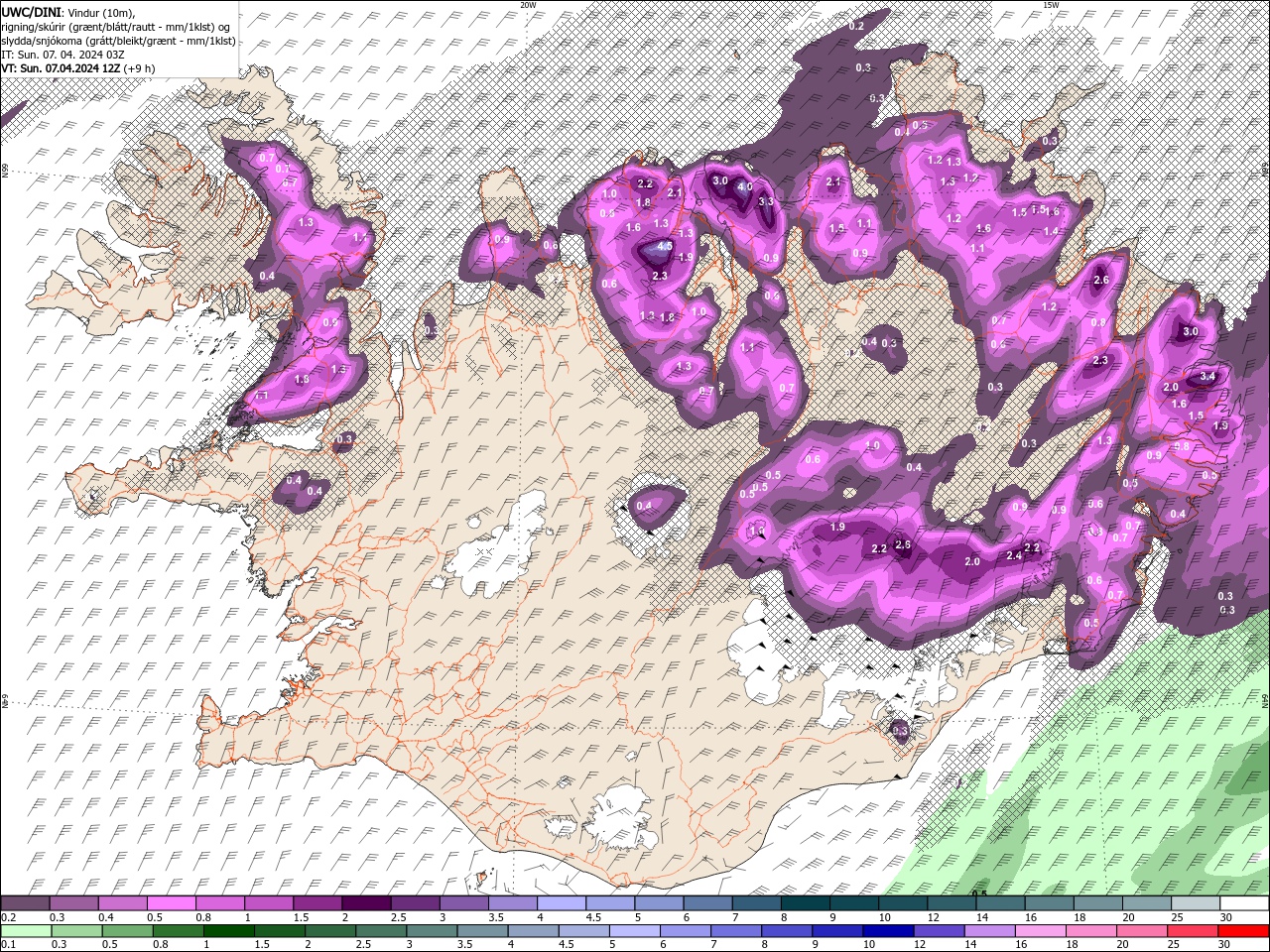Click the 4.5 precipitation value on map
The height and width of the screenshot is (952, 1270).
click(x=665, y=246)
